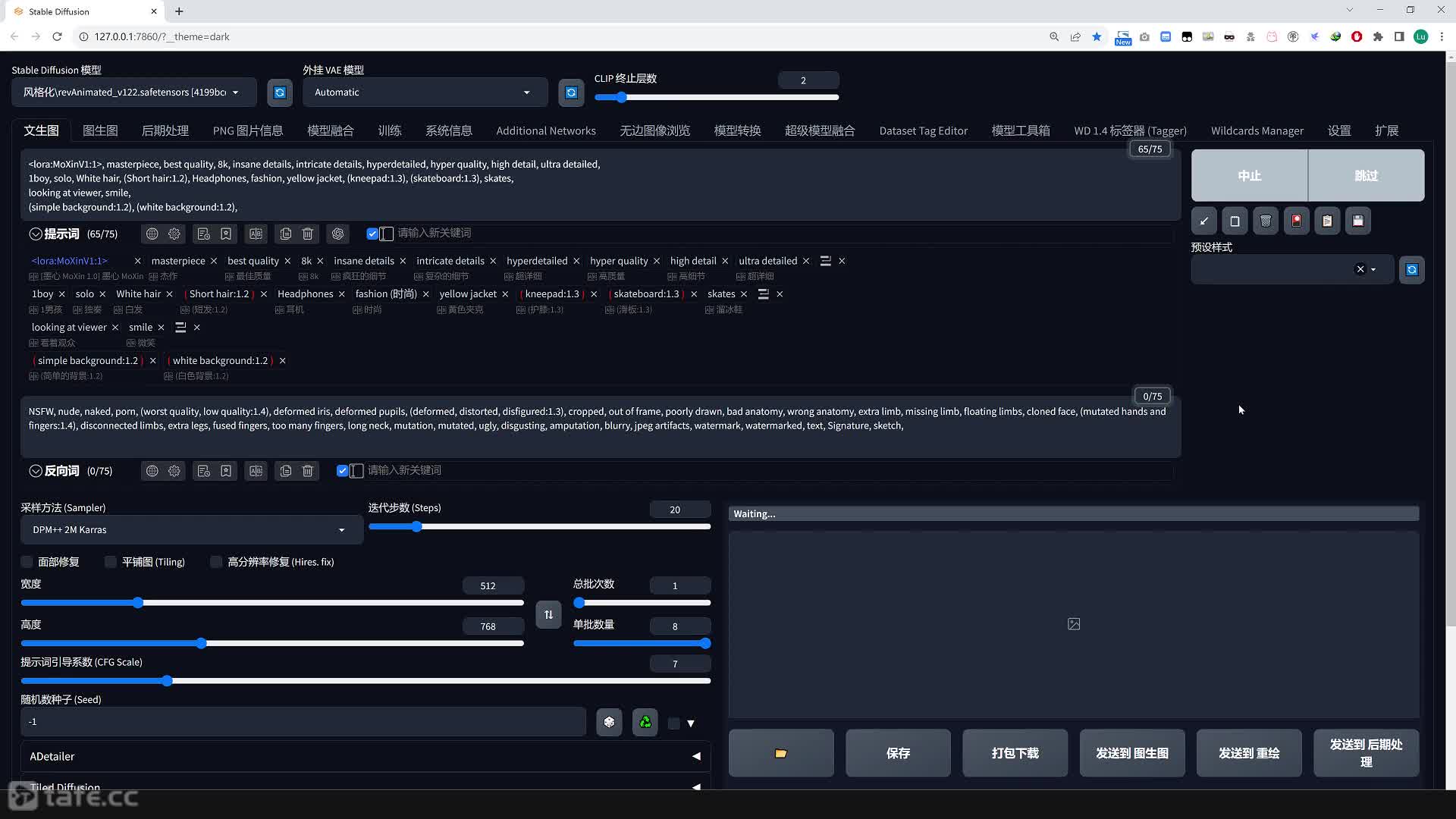Click the CFG Scale slider
The width and height of the screenshot is (1456, 819).
coord(366,681)
